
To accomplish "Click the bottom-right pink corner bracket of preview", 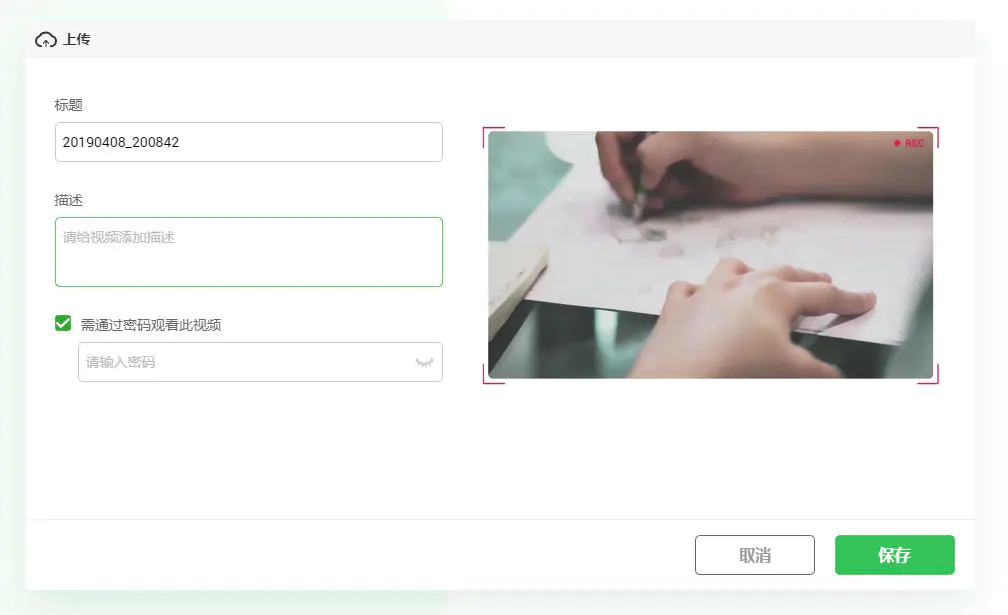I will [x=928, y=374].
